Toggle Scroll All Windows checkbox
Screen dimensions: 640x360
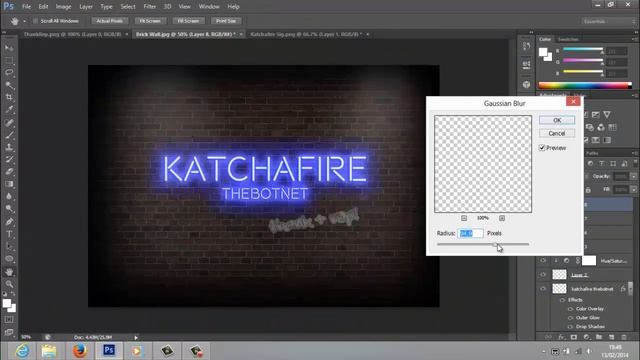click(36, 21)
